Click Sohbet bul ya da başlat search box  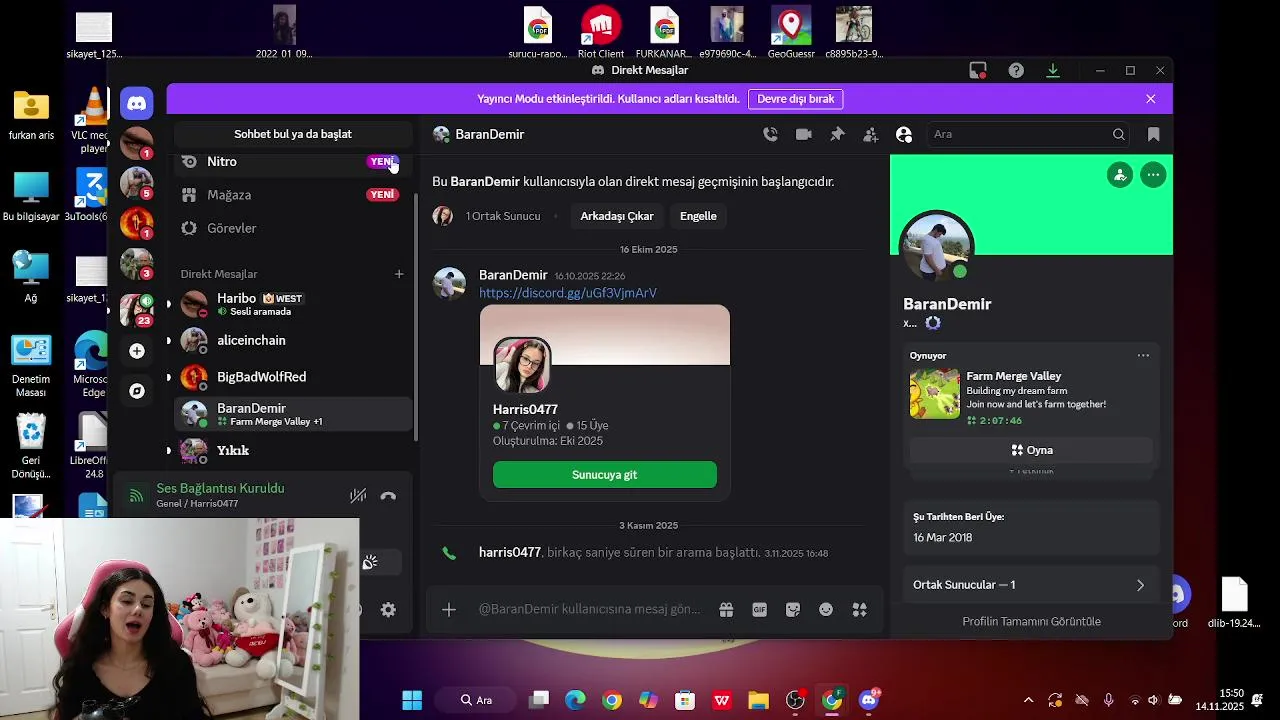pos(293,134)
